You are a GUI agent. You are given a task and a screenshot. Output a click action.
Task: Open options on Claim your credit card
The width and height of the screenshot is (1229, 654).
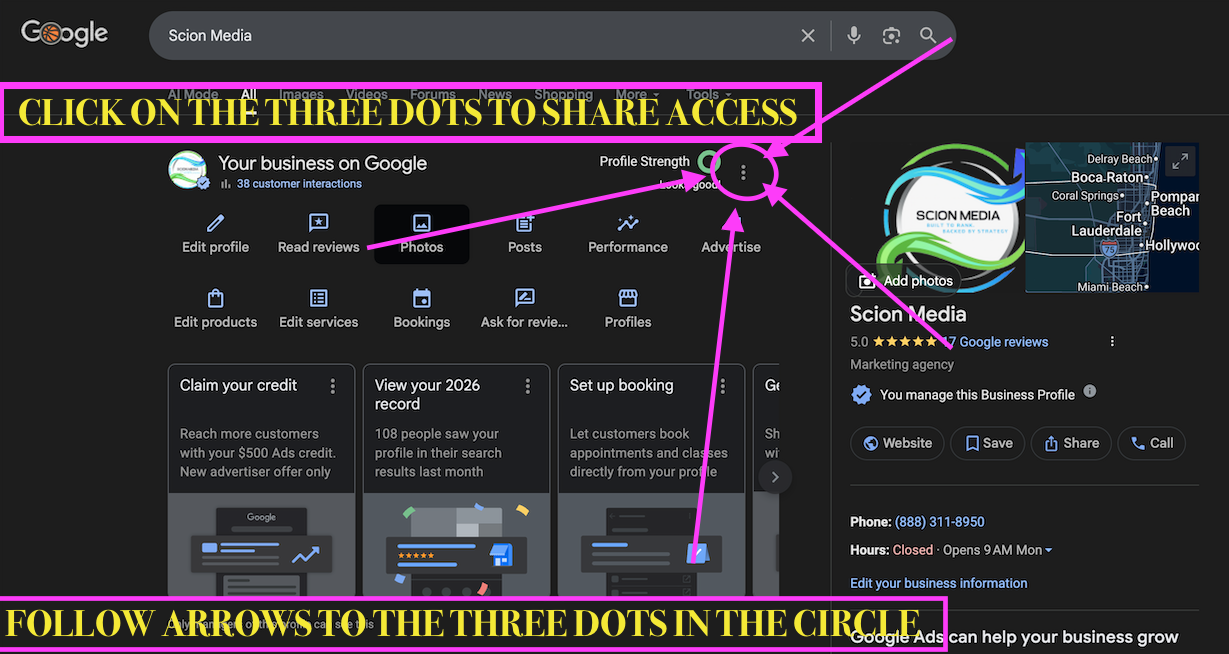click(x=333, y=386)
